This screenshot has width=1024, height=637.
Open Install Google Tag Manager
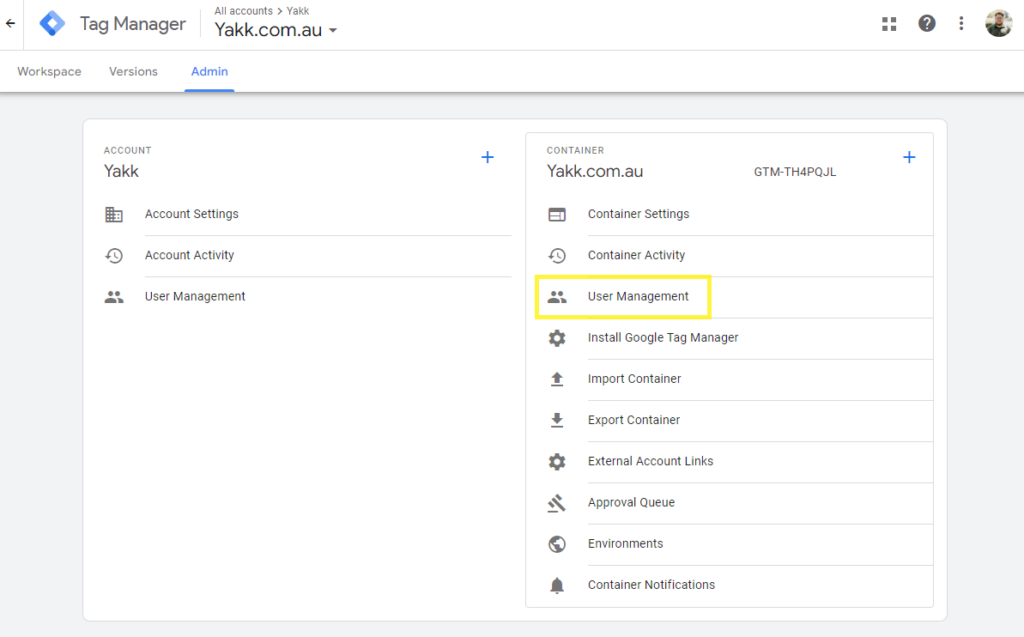tap(663, 338)
